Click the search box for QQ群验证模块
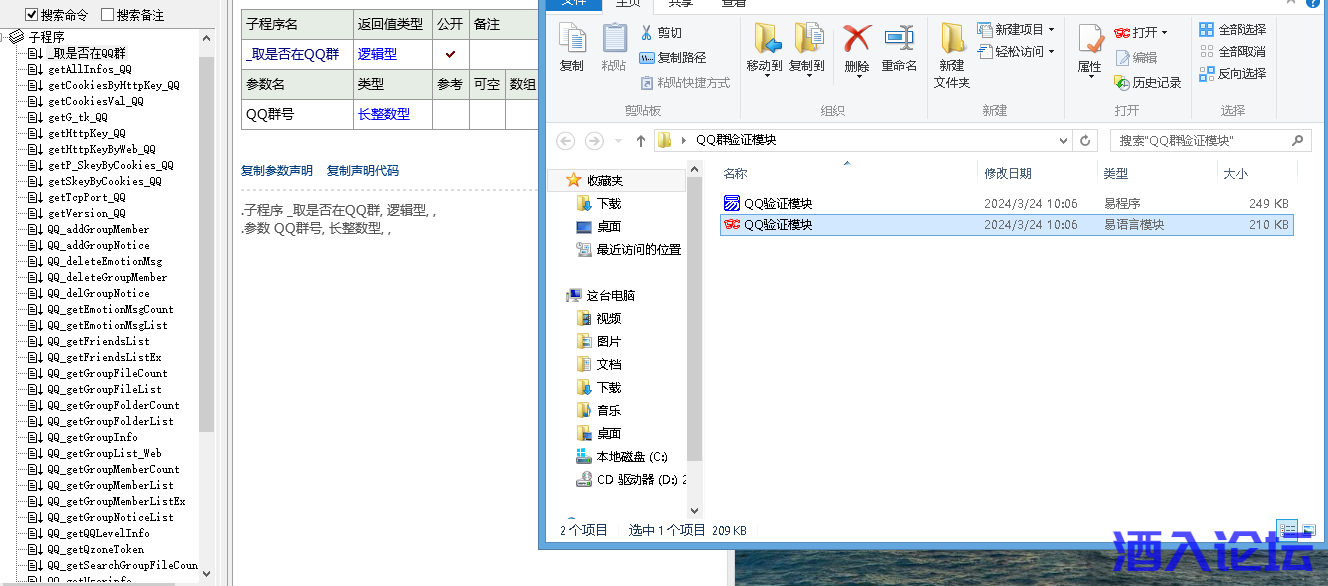 click(1200, 141)
